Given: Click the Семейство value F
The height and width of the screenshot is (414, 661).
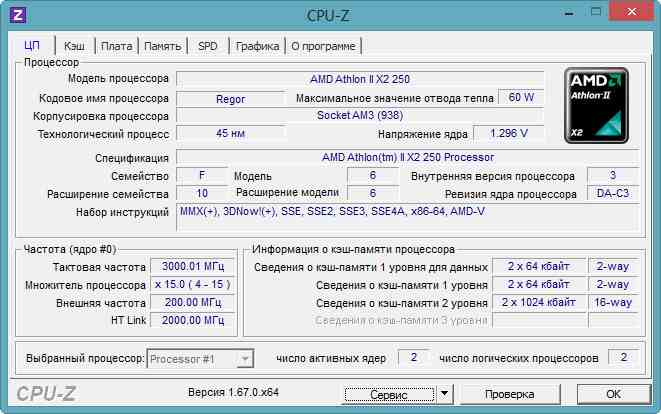Looking at the screenshot, I should [202, 175].
